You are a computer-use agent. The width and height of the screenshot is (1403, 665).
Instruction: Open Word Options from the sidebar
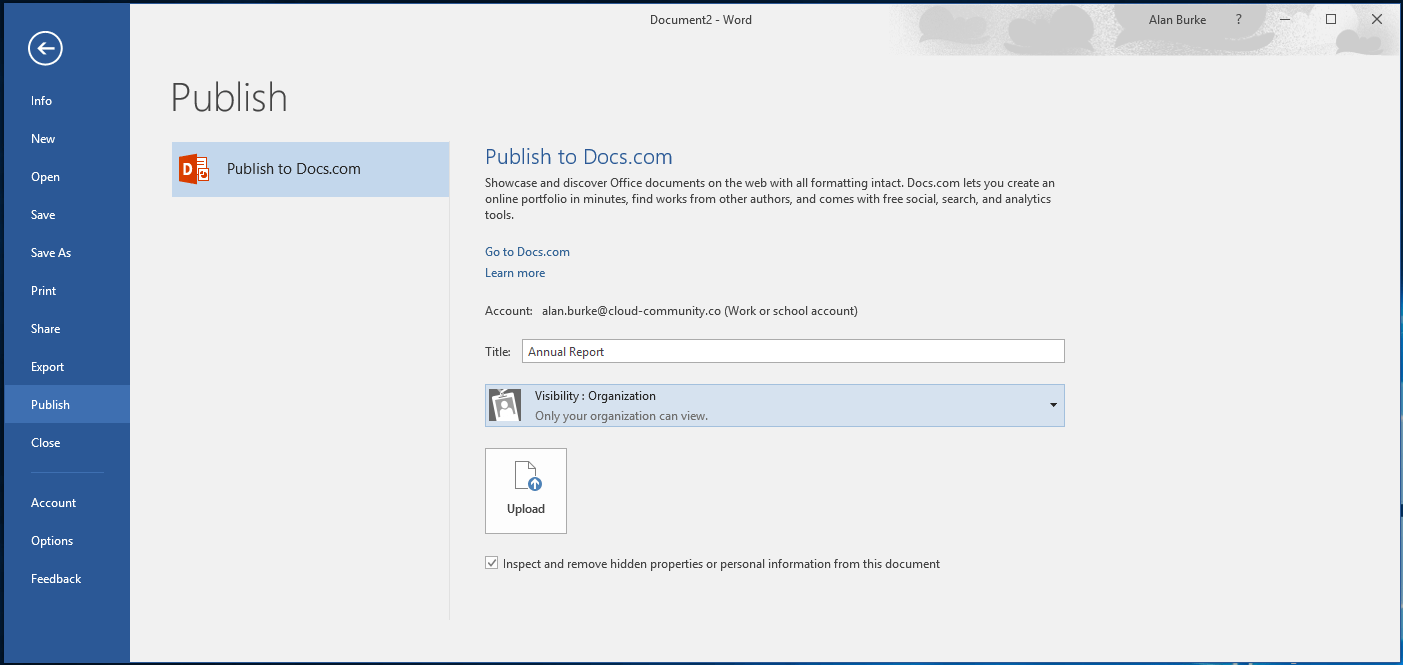click(x=52, y=540)
